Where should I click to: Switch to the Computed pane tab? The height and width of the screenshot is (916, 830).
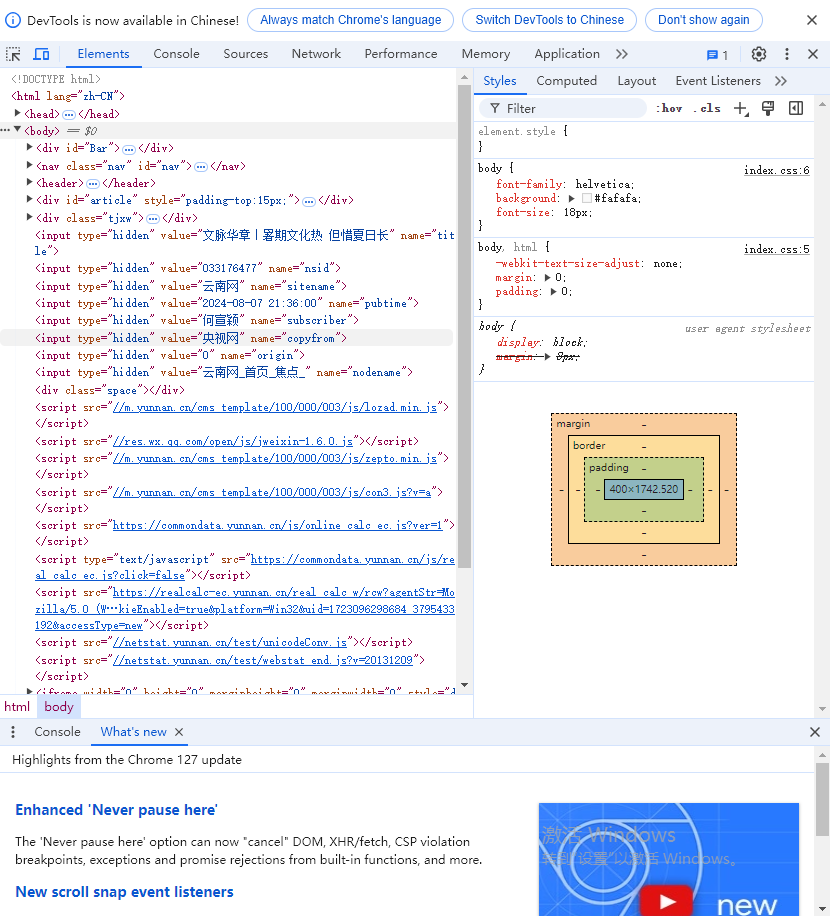click(567, 81)
